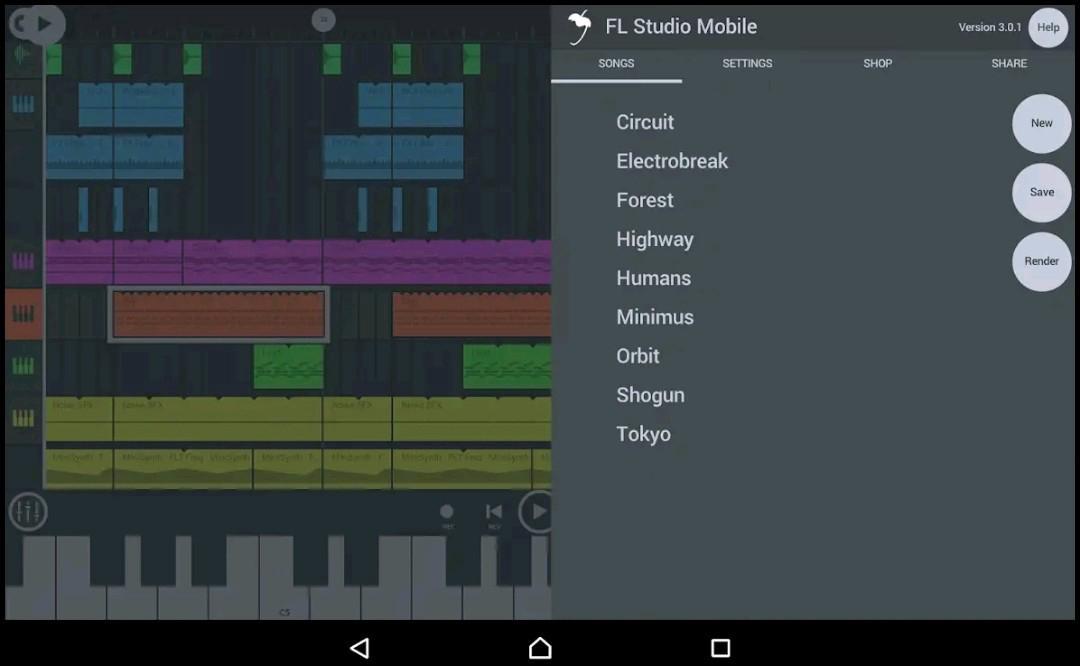Select the yellow instrument track icon
This screenshot has height=666, width=1080.
pyautogui.click(x=22, y=420)
